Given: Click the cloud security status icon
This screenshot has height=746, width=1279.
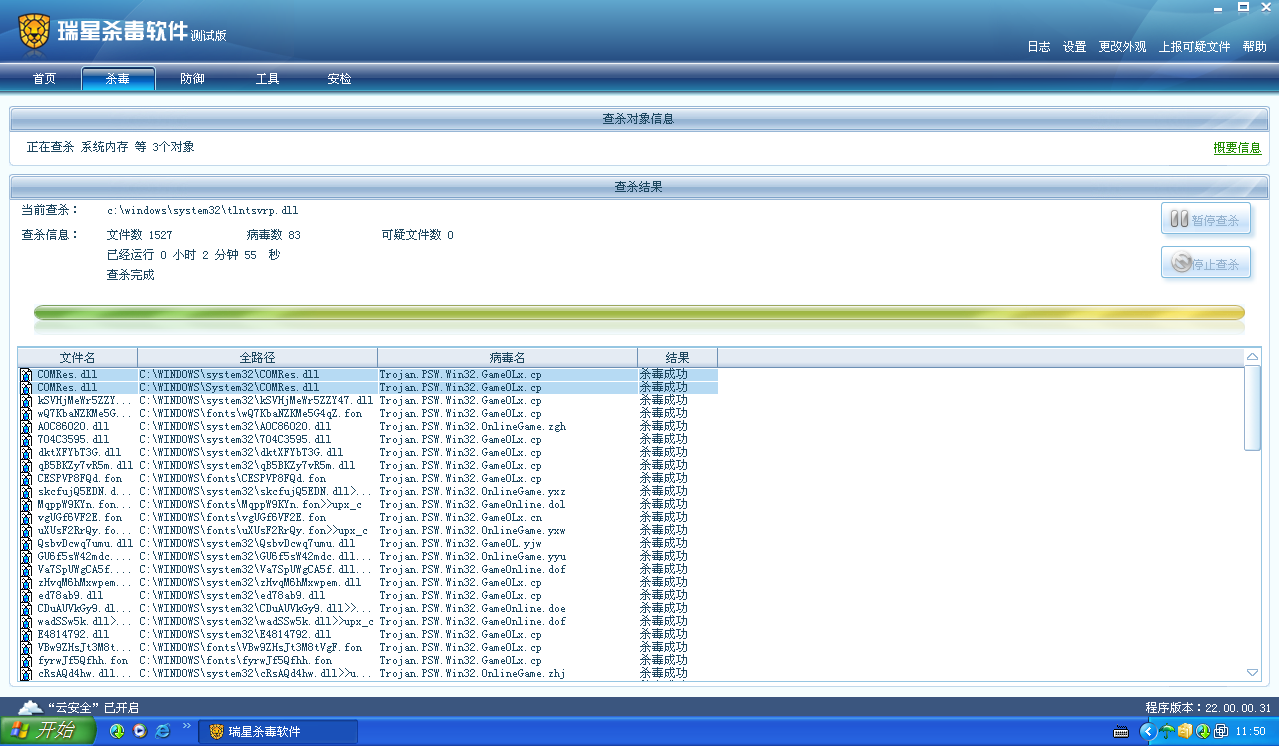Looking at the screenshot, I should (x=30, y=707).
